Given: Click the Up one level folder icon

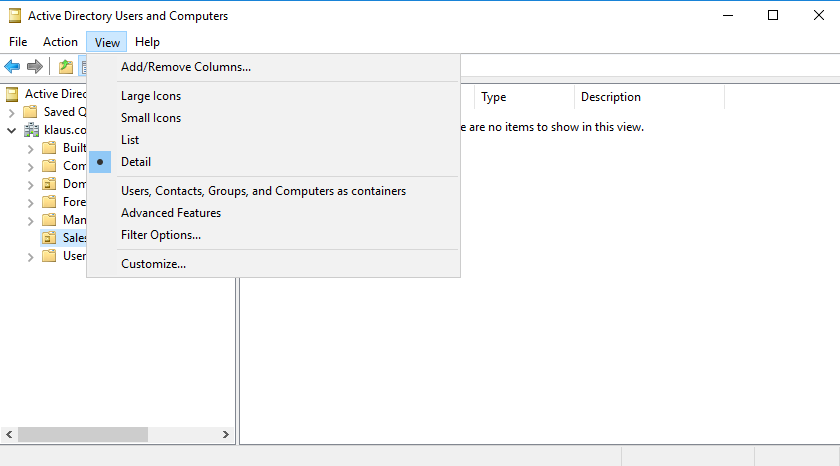Looking at the screenshot, I should point(66,67).
